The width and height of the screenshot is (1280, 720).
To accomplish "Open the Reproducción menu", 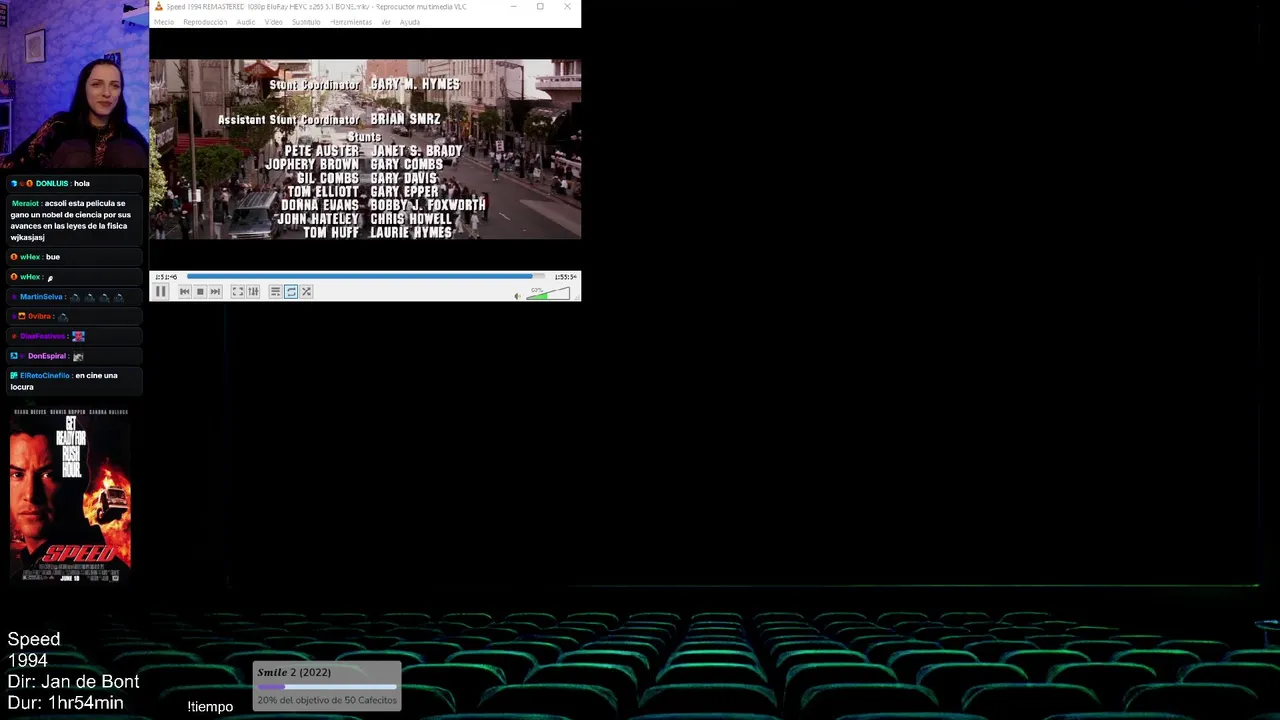I will (x=205, y=22).
